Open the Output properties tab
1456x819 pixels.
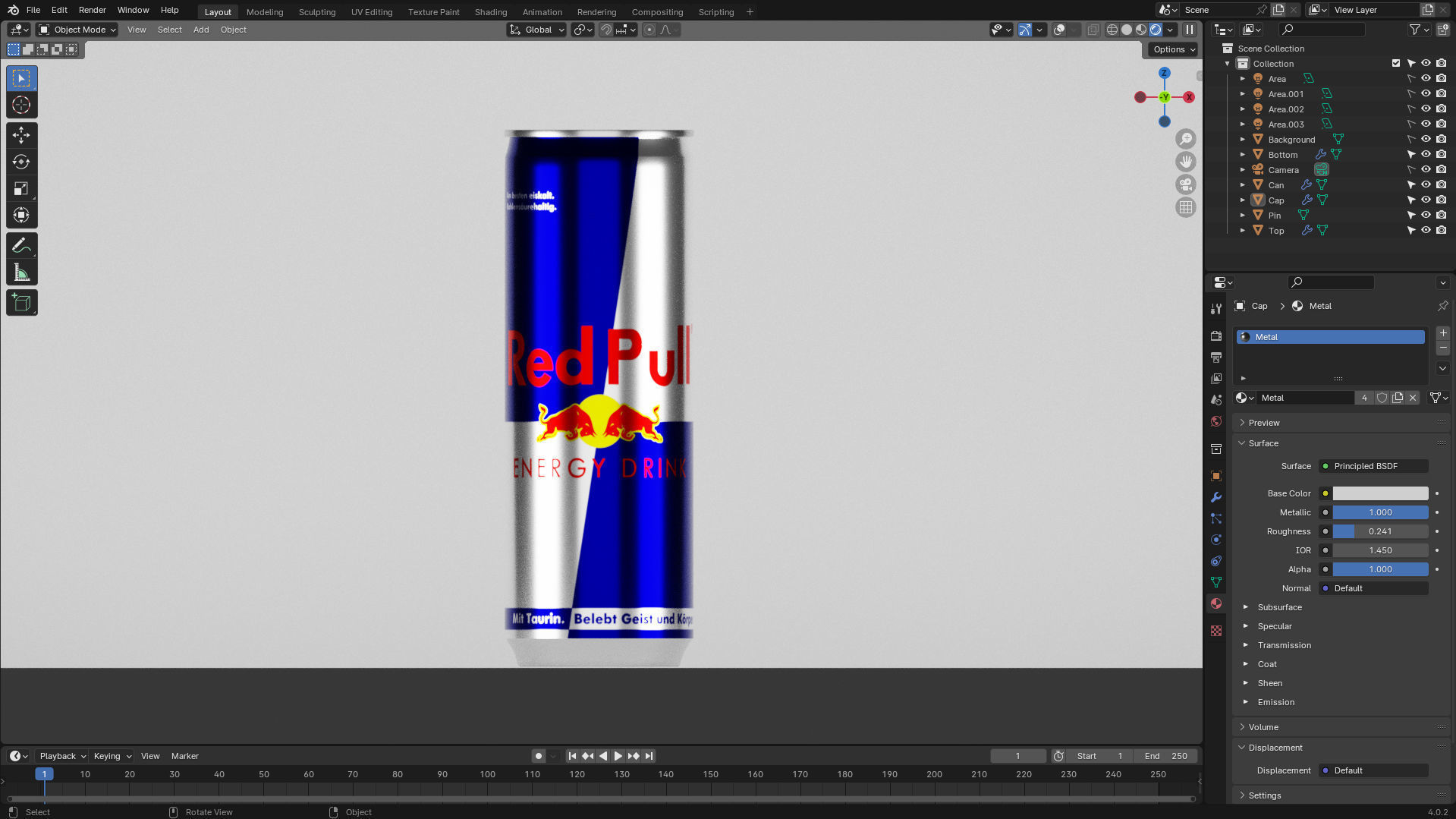pyautogui.click(x=1216, y=358)
